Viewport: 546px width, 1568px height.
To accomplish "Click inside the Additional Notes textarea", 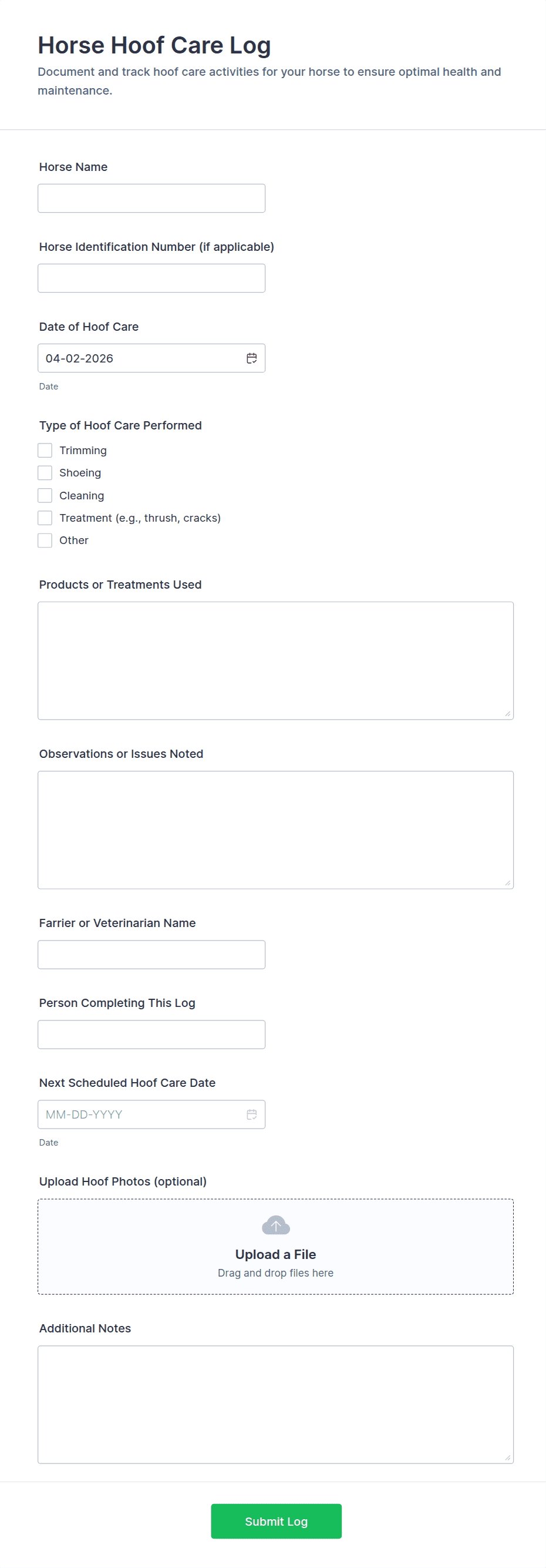I will [275, 1404].
